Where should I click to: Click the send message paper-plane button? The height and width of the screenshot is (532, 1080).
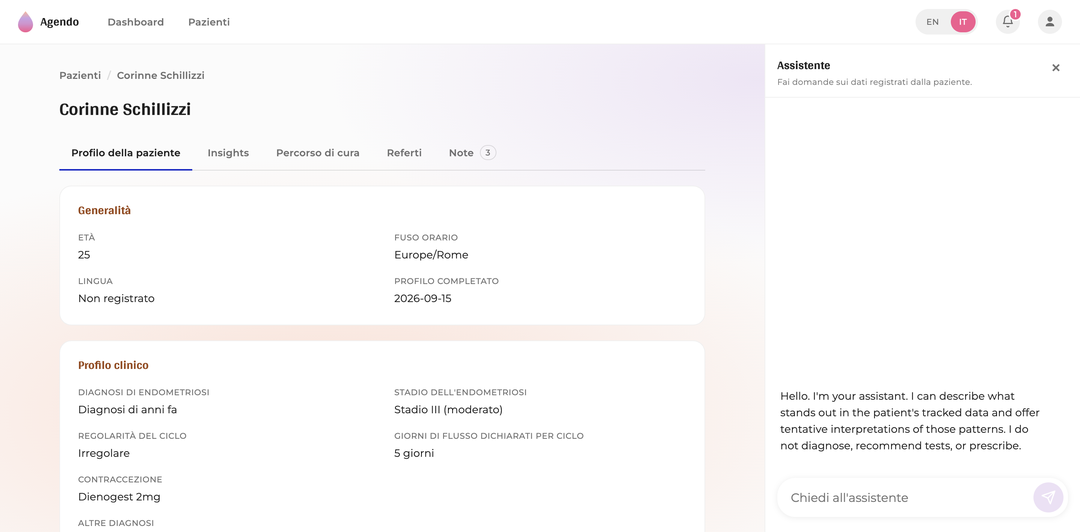click(x=1048, y=498)
